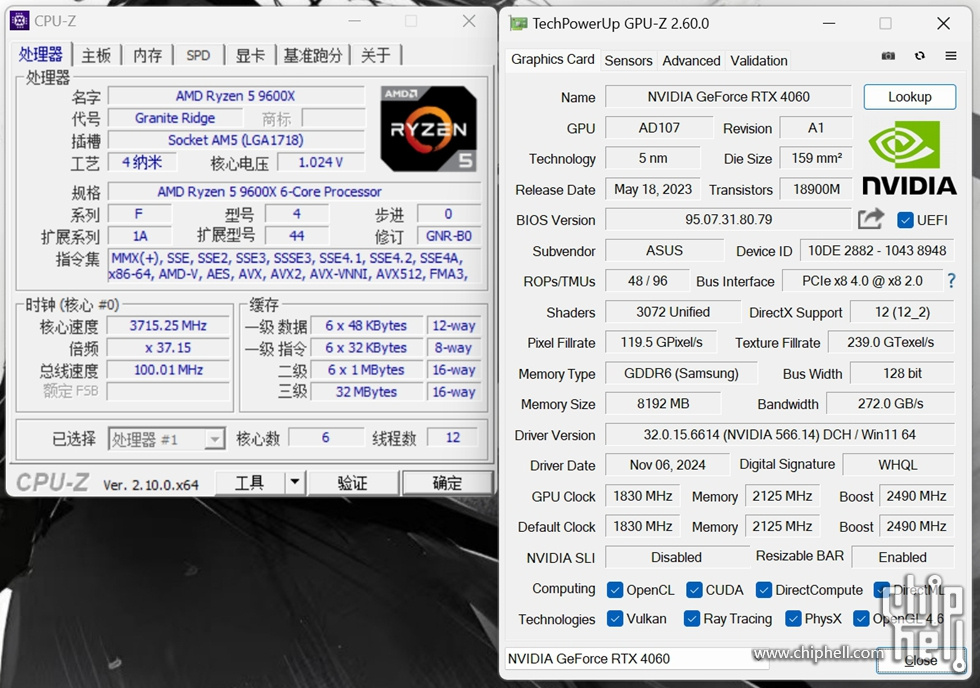This screenshot has width=980, height=688.
Task: Select the Graphics Card tab in GPU-Z
Action: click(552, 59)
